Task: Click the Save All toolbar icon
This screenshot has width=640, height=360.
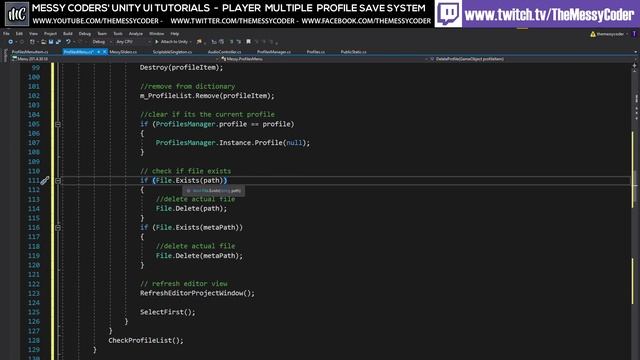Action: (58, 42)
